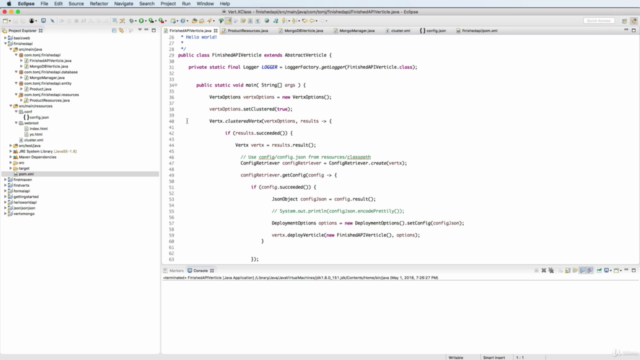Collapse com.tomj.finishedapi.database package

point(16,72)
